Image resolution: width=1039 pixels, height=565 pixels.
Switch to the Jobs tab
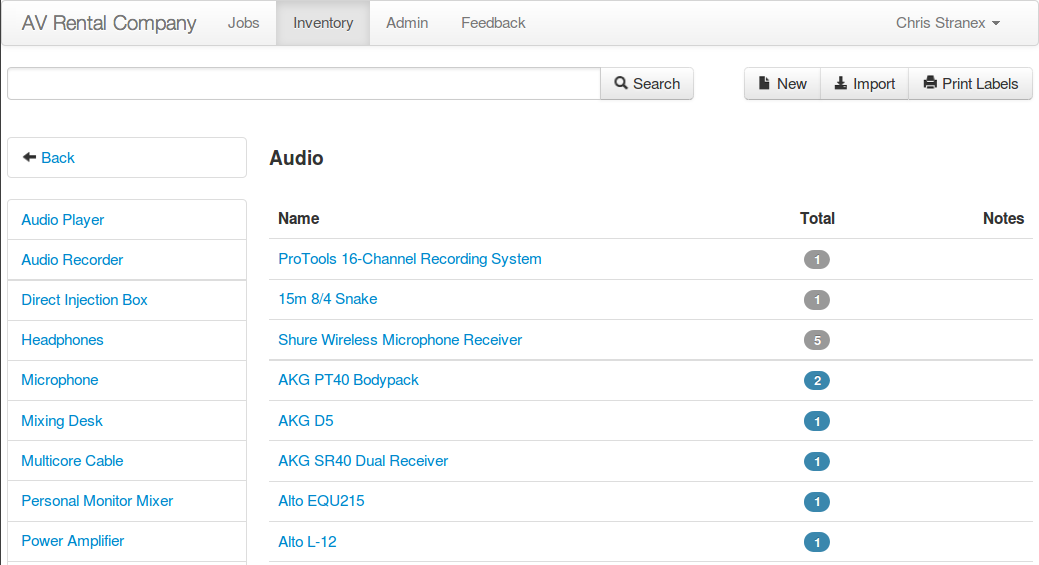pos(243,23)
